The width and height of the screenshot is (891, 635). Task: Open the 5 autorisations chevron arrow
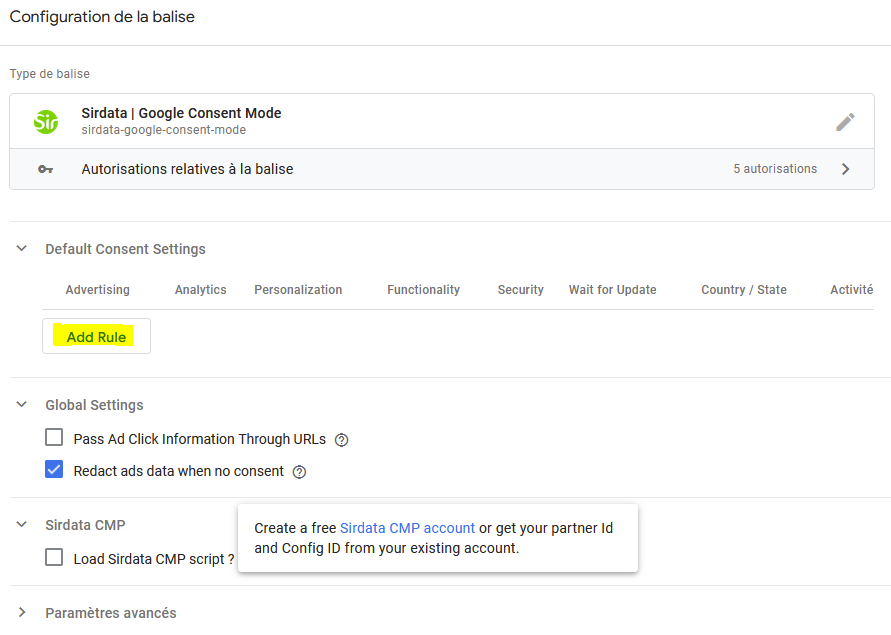coord(845,169)
